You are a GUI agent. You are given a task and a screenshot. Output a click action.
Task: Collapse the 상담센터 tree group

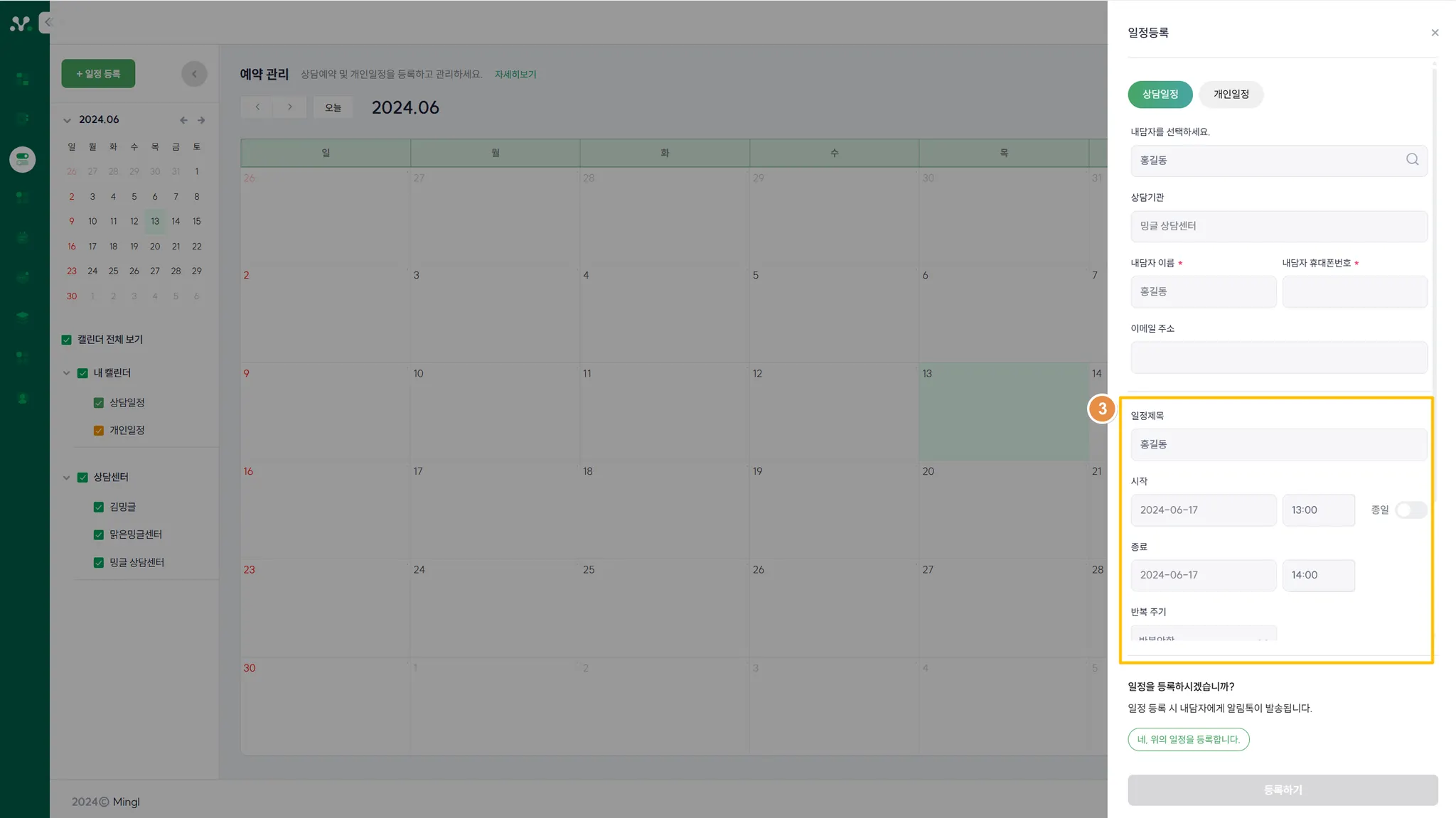coord(67,478)
